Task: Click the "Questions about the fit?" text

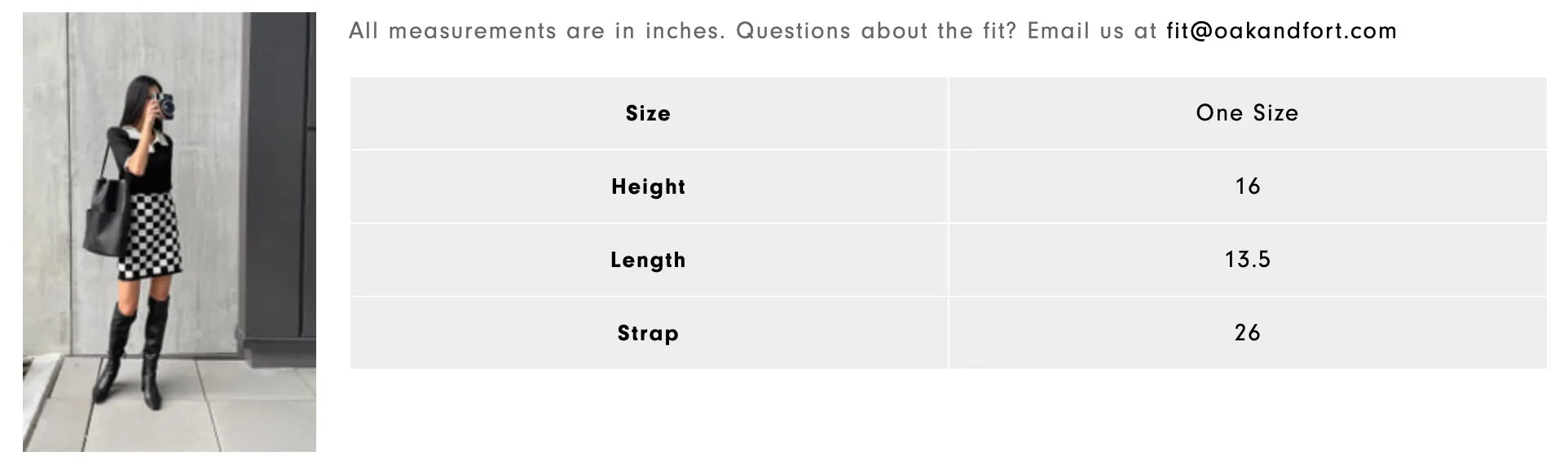Action: pos(877,31)
